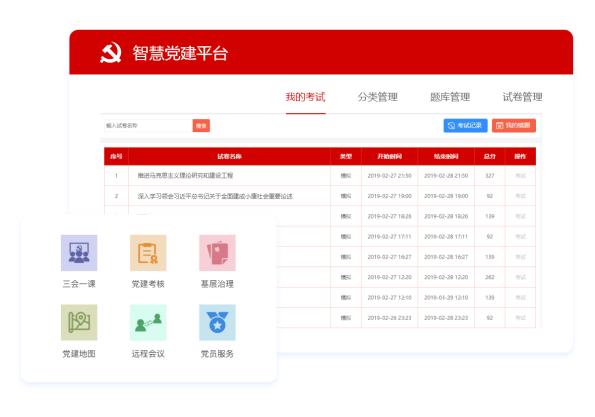The image size is (595, 417).
Task: Open the 党建考核 assessment icon
Action: pos(148,253)
